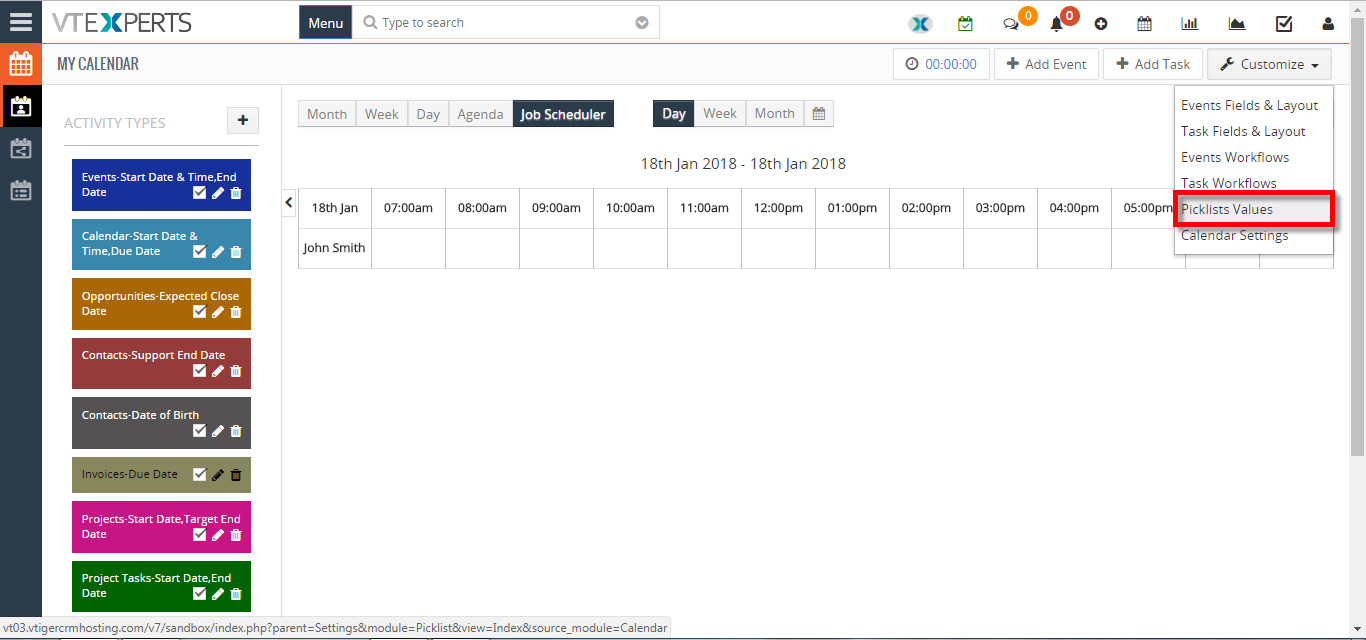
Task: Open Events Workflows option
Action: click(1235, 157)
